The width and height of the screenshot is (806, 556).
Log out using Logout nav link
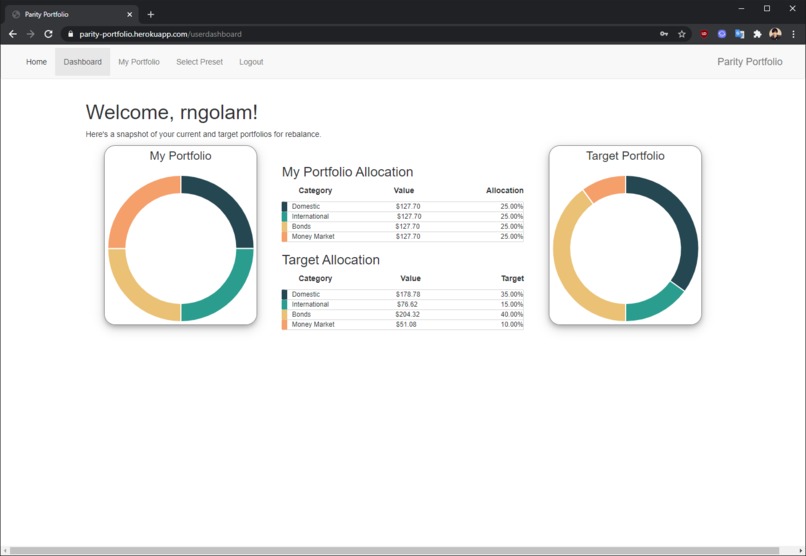pyautogui.click(x=251, y=62)
